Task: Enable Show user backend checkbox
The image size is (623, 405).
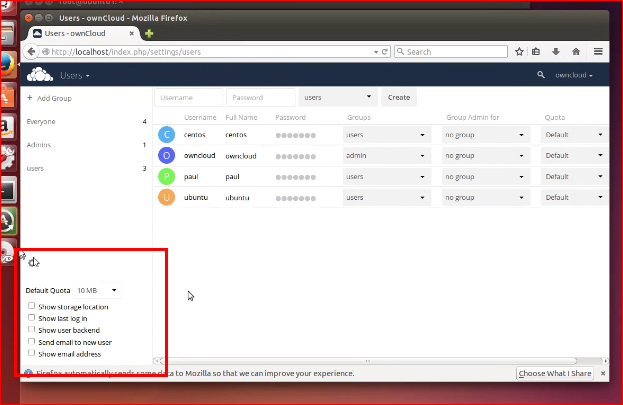Action: (31, 329)
